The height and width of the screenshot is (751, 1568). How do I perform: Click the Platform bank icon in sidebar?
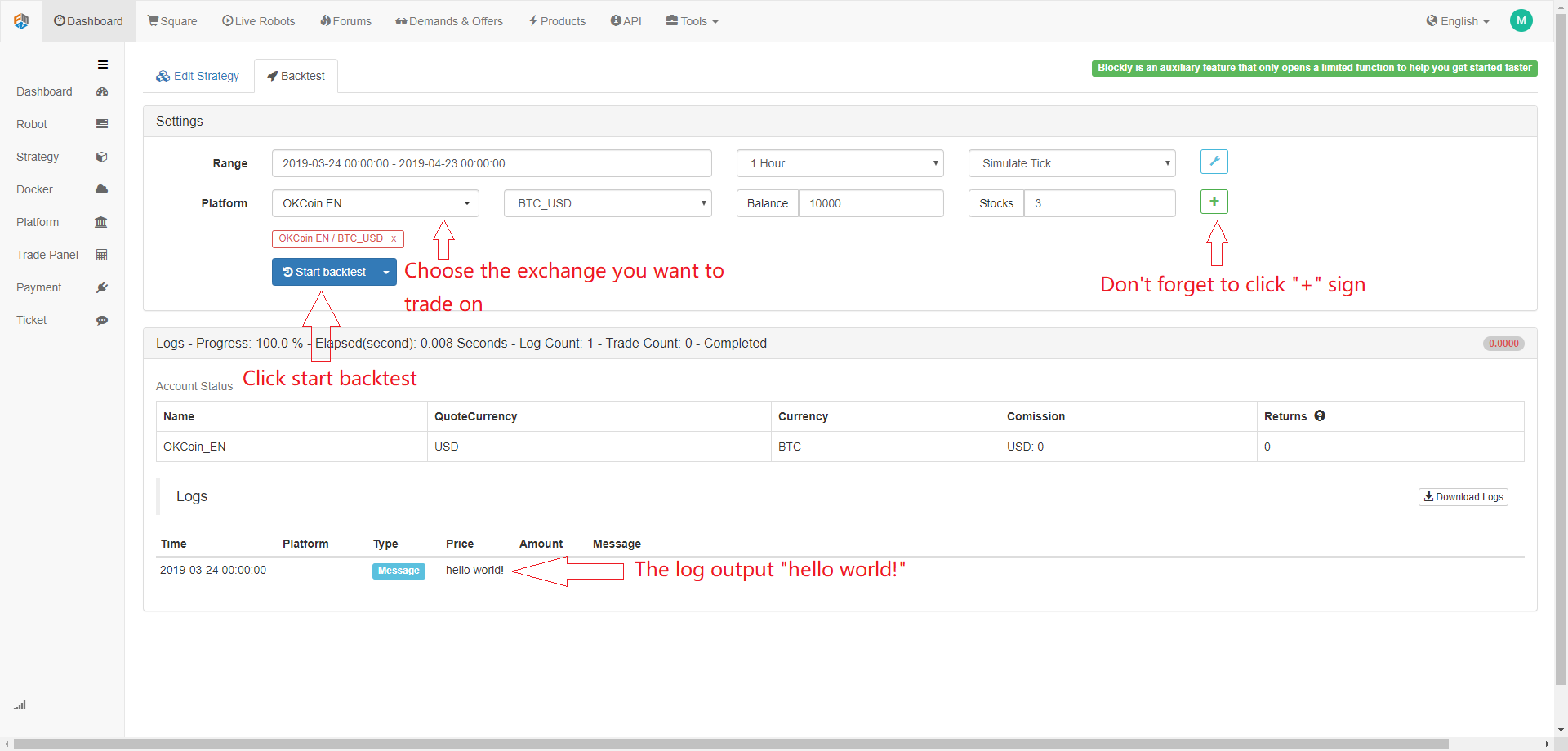101,222
